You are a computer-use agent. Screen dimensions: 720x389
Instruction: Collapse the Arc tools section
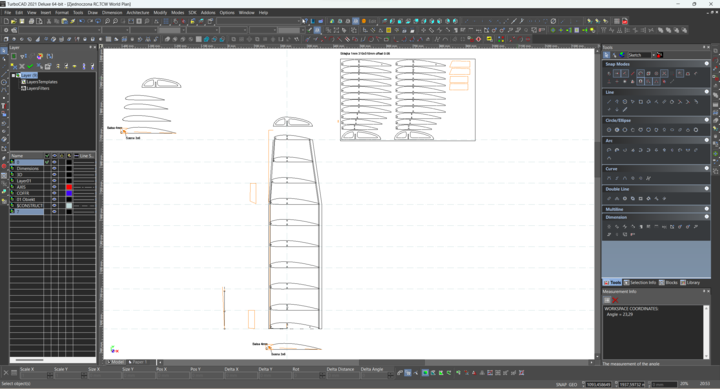tap(707, 140)
